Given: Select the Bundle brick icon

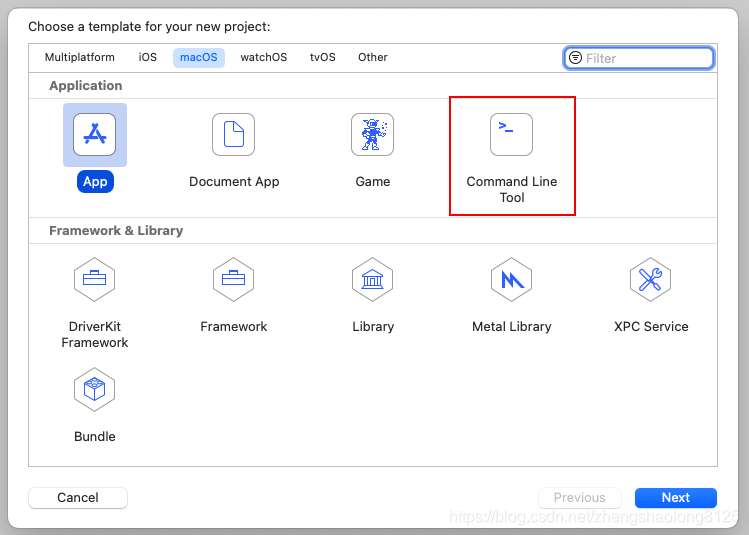Looking at the screenshot, I should pos(95,389).
